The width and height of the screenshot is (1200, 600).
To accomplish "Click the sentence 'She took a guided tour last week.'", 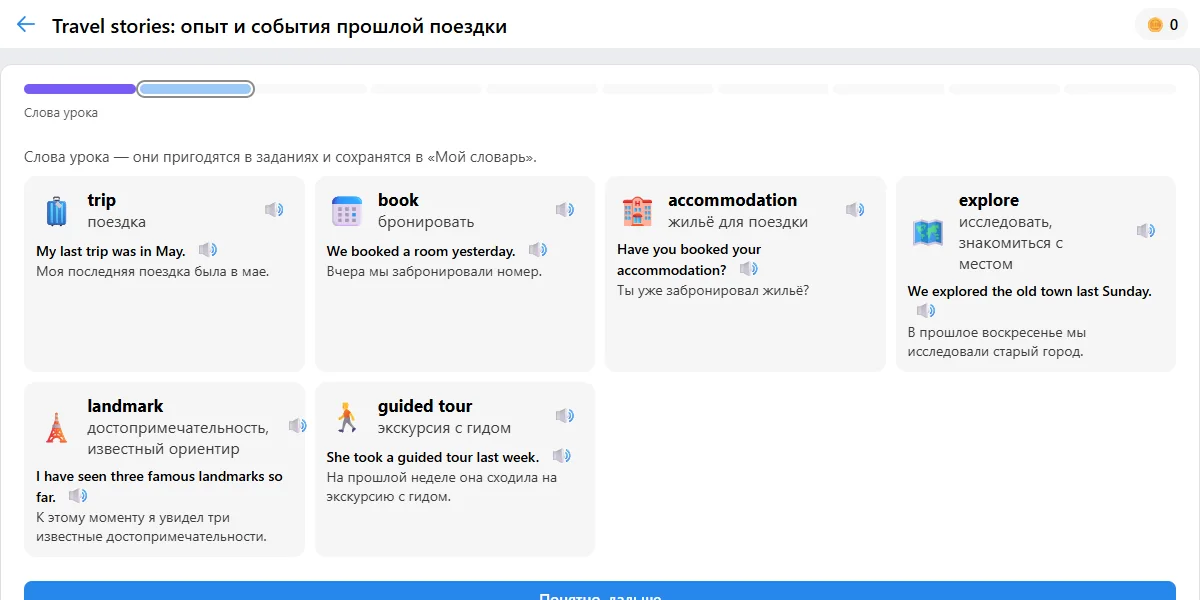I will pos(433,457).
